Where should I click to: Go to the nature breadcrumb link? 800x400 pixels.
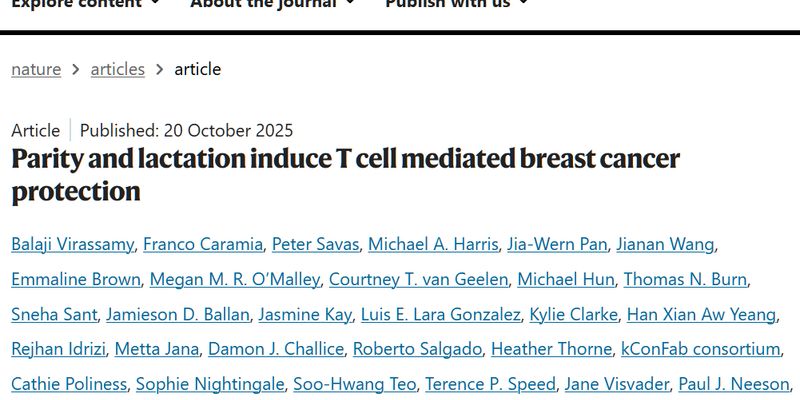tap(36, 69)
